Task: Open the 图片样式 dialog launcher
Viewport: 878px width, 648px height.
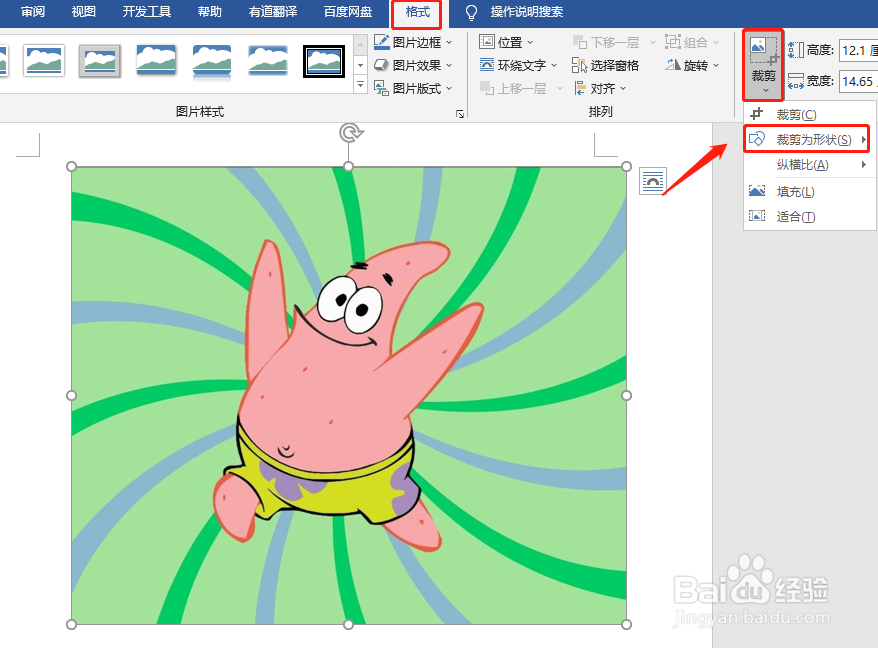Action: click(460, 114)
